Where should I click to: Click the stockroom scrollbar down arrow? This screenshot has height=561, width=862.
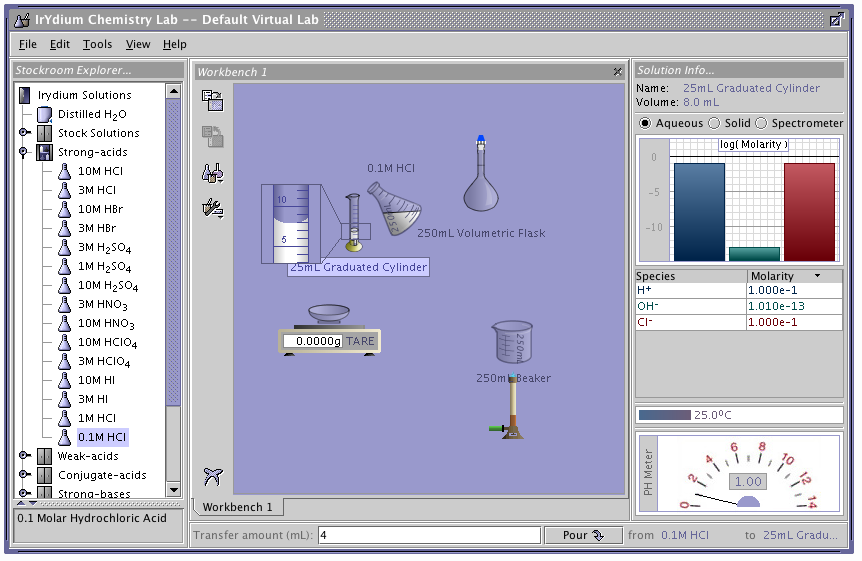click(x=173, y=490)
